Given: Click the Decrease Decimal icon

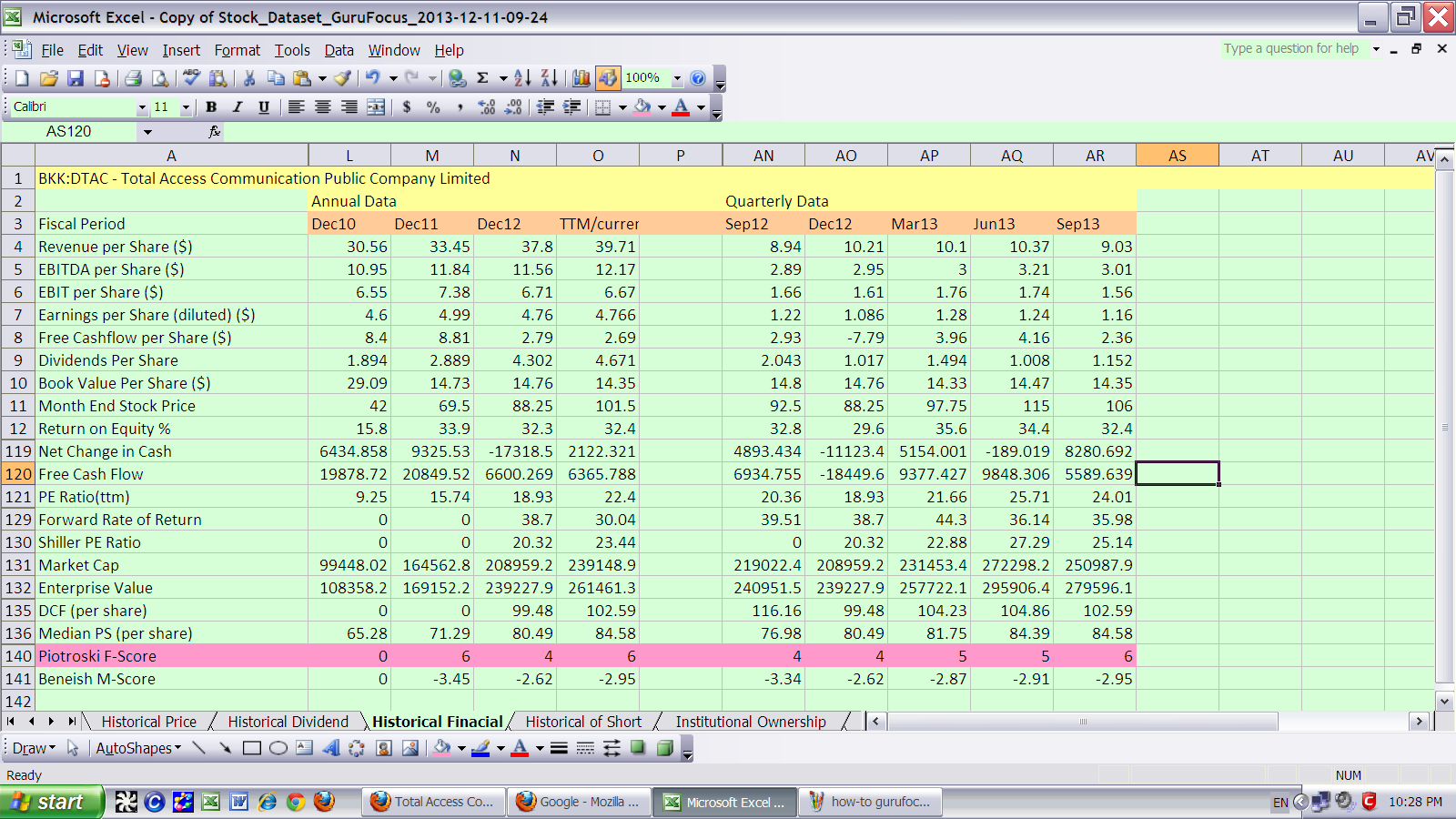Looking at the screenshot, I should click(x=513, y=107).
